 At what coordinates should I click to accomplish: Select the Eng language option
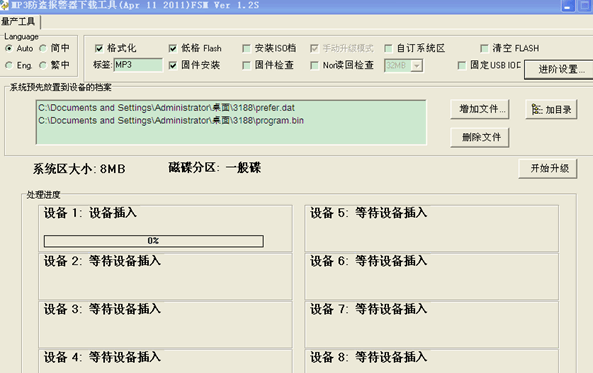click(x=9, y=65)
